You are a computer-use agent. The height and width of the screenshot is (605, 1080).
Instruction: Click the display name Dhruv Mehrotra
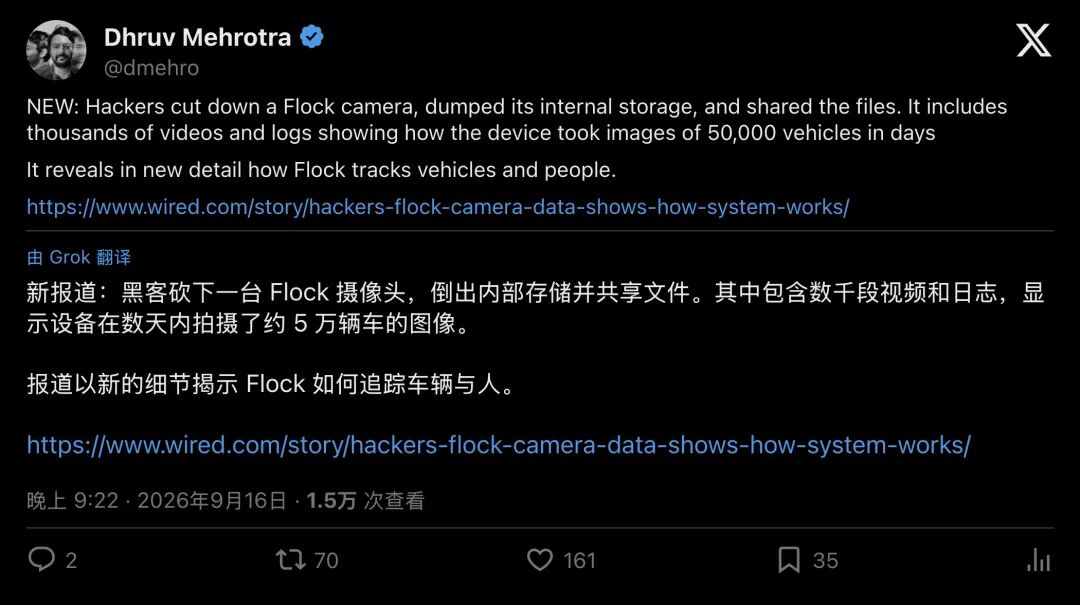point(198,37)
